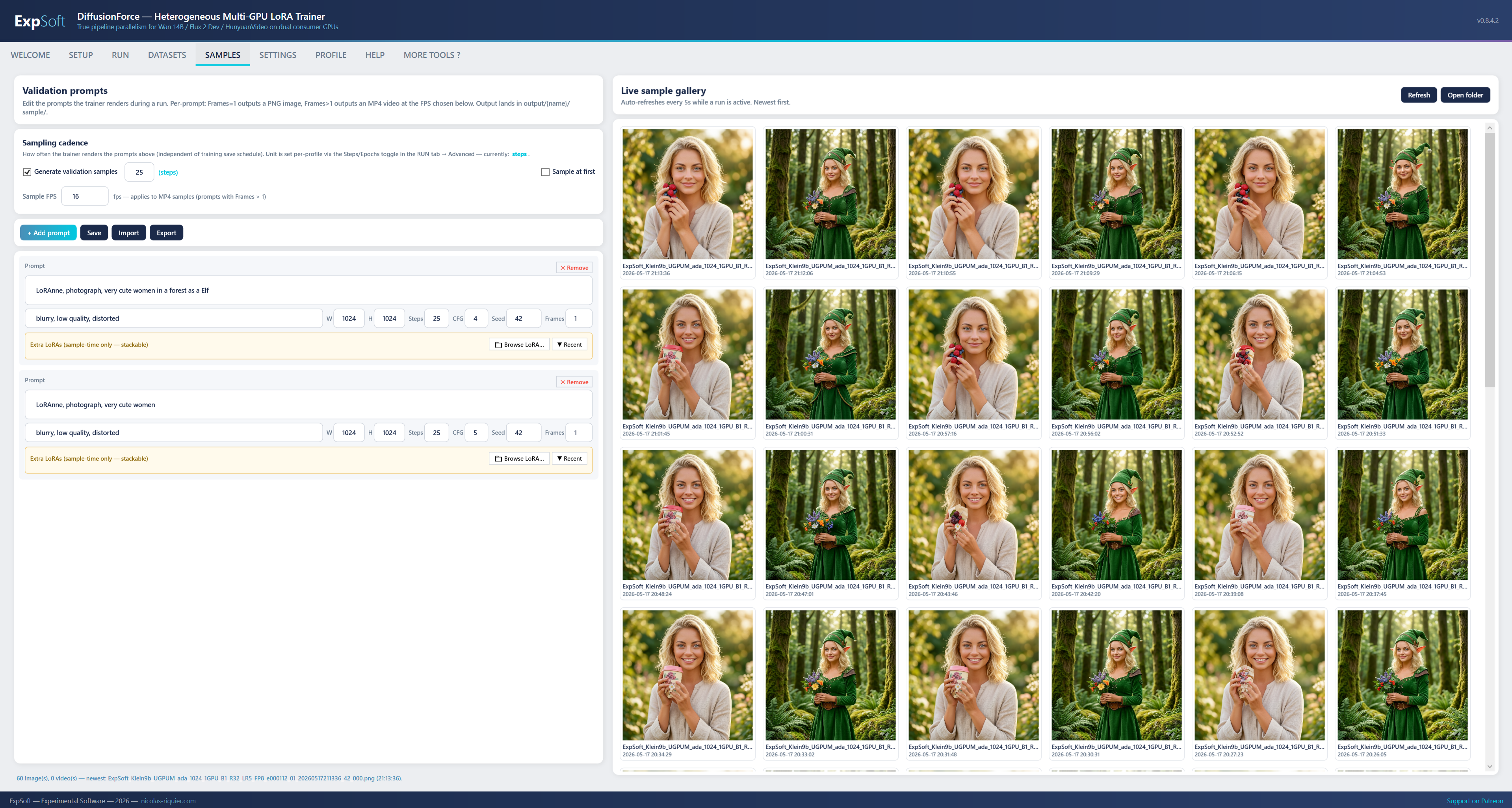Open sample thumbnail dated 21:04:53

coord(1402,194)
